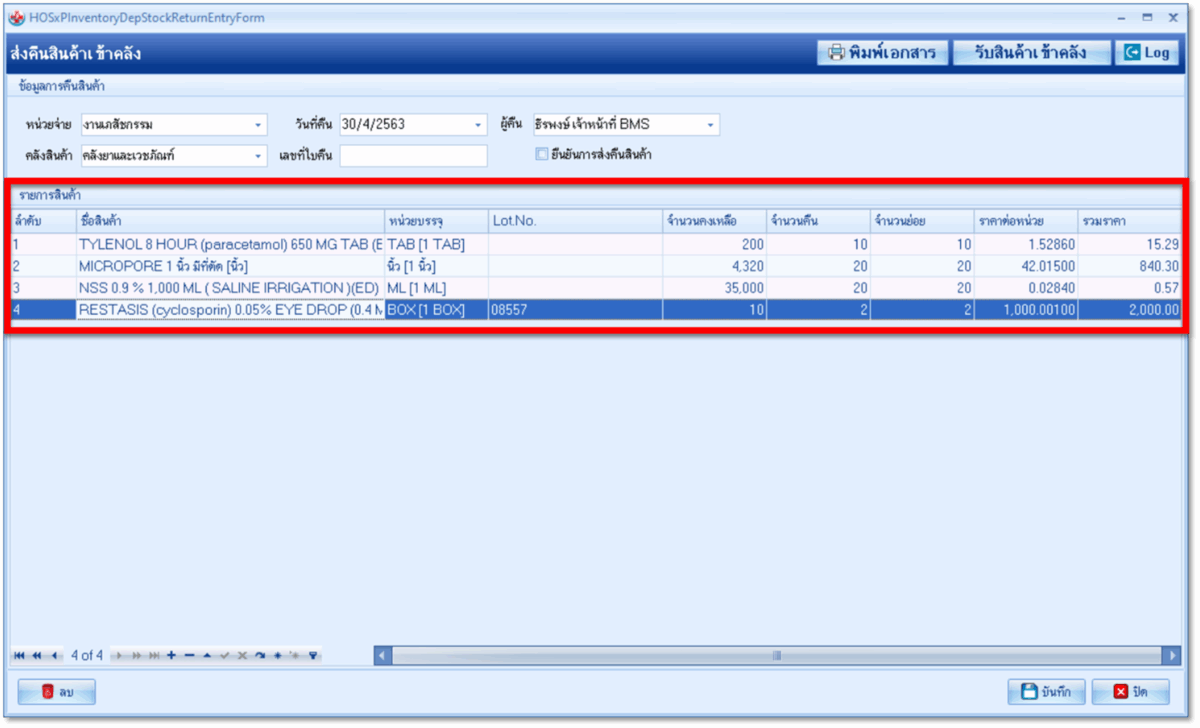Open the คลังสินค้า dropdown

[258, 156]
